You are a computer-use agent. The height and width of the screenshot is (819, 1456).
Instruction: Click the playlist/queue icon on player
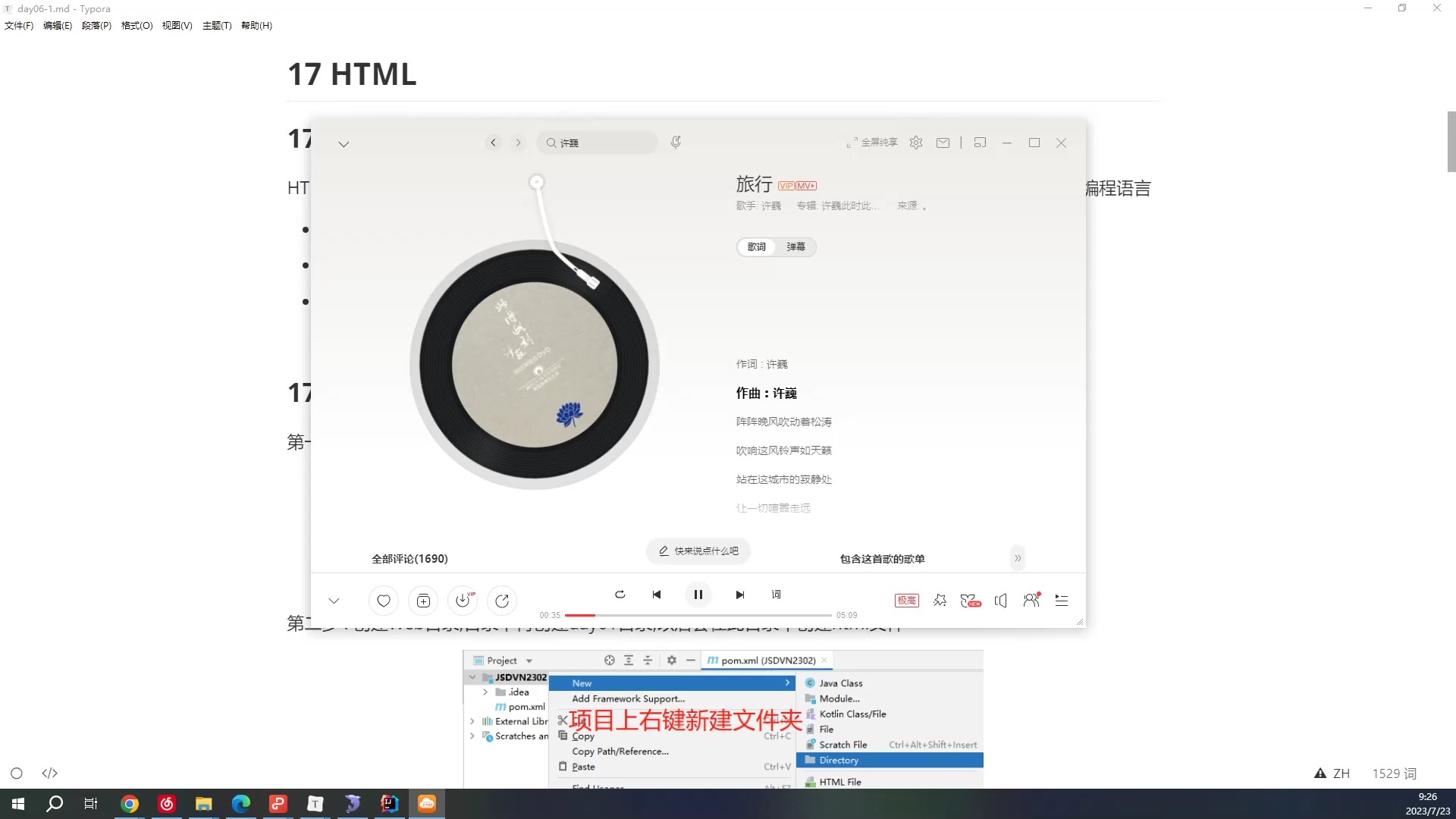pos(1062,600)
